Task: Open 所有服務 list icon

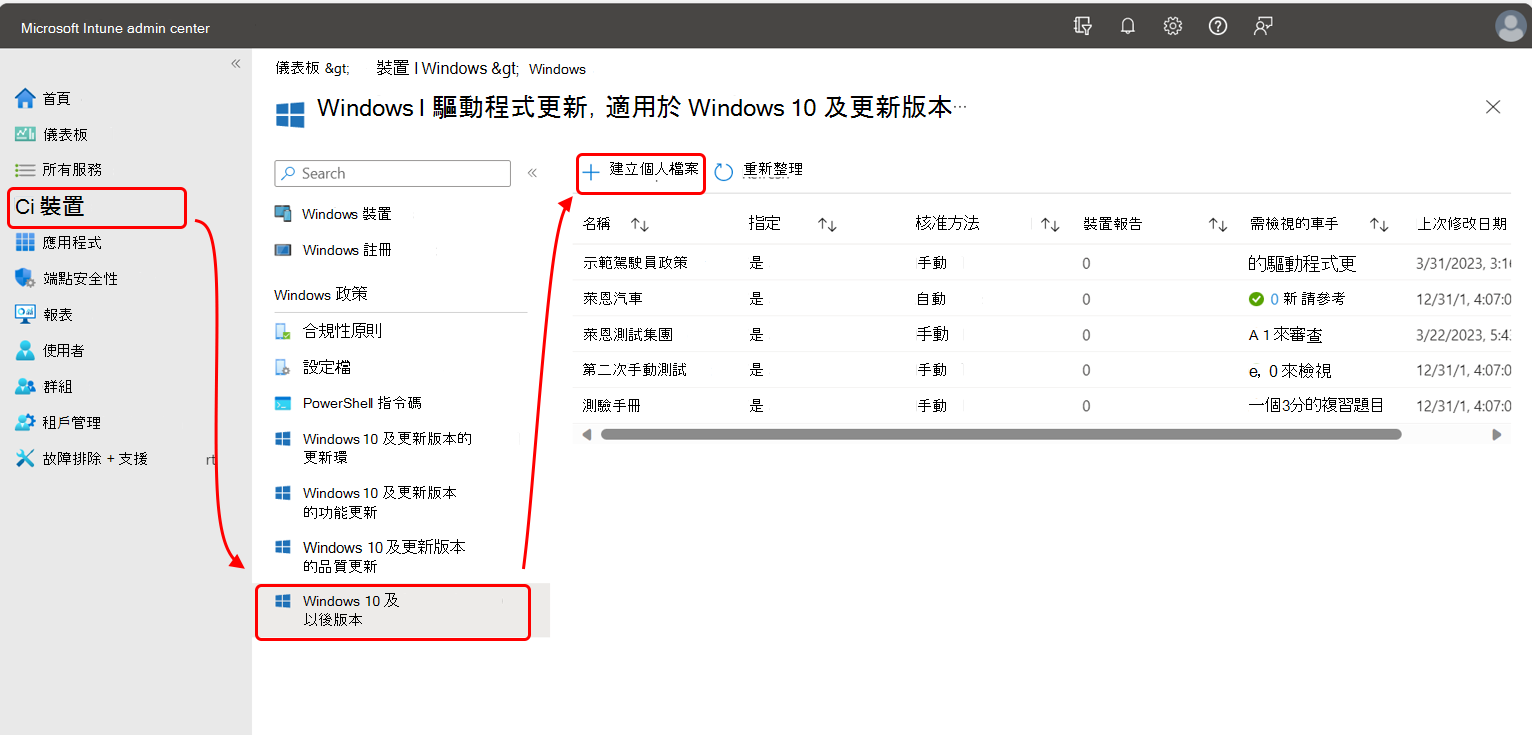Action: 25,170
